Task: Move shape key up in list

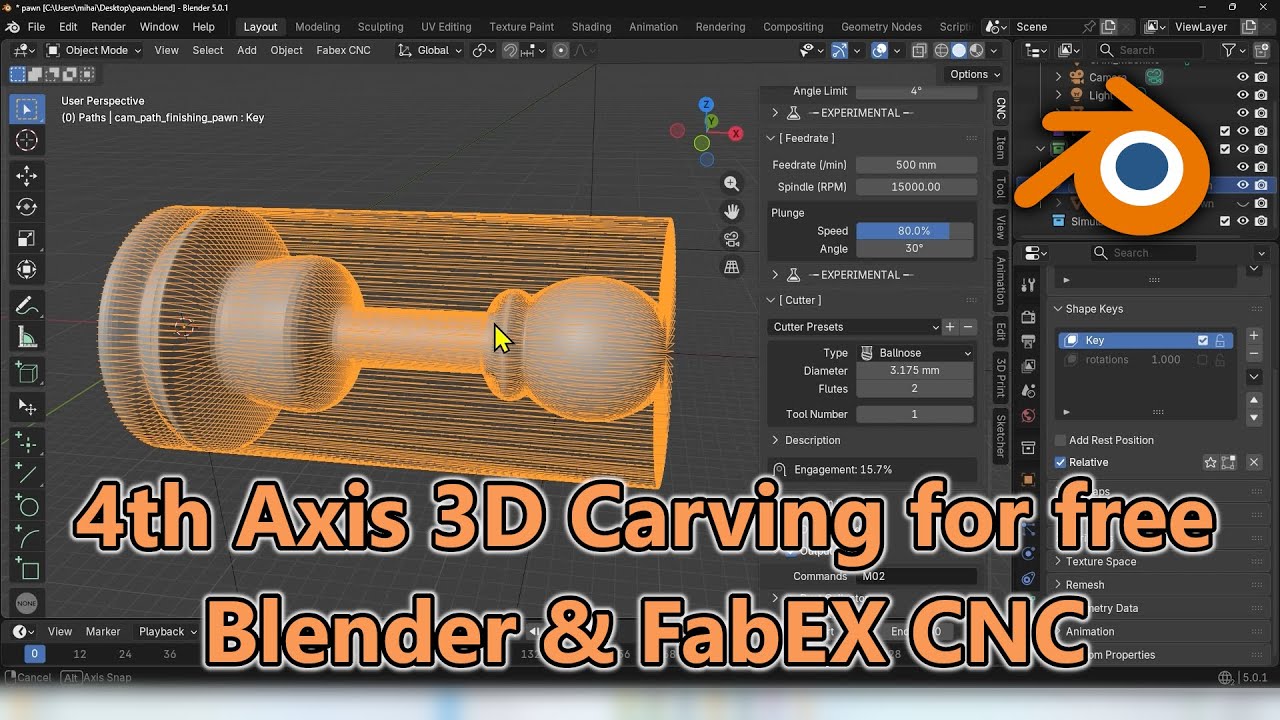Action: coord(1254,400)
